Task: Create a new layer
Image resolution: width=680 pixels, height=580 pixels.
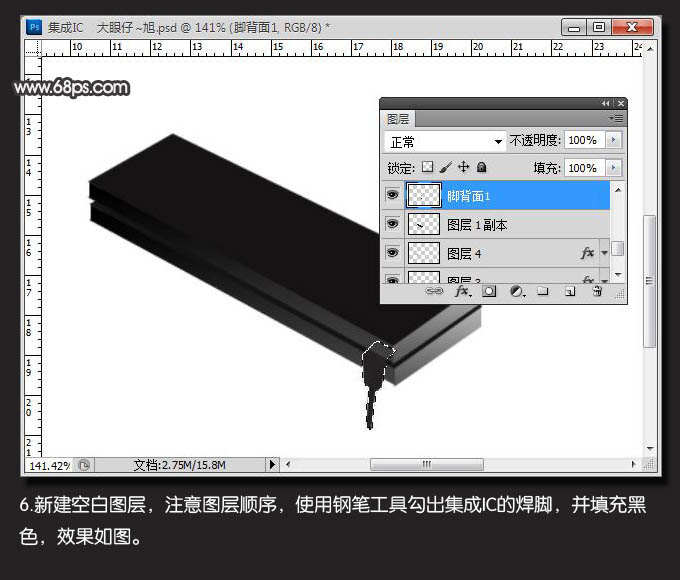Action: (x=570, y=291)
